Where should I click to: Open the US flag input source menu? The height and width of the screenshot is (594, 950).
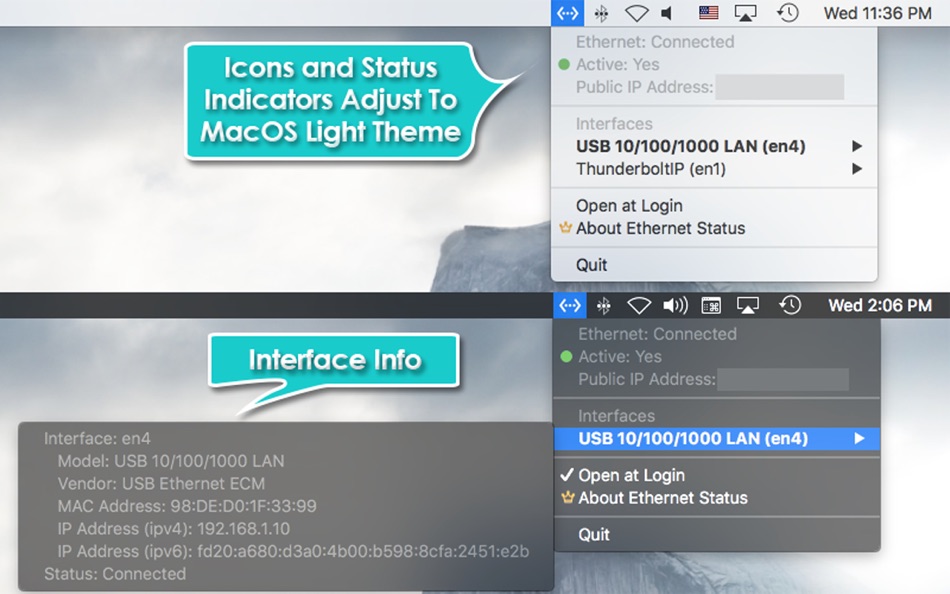[x=708, y=13]
